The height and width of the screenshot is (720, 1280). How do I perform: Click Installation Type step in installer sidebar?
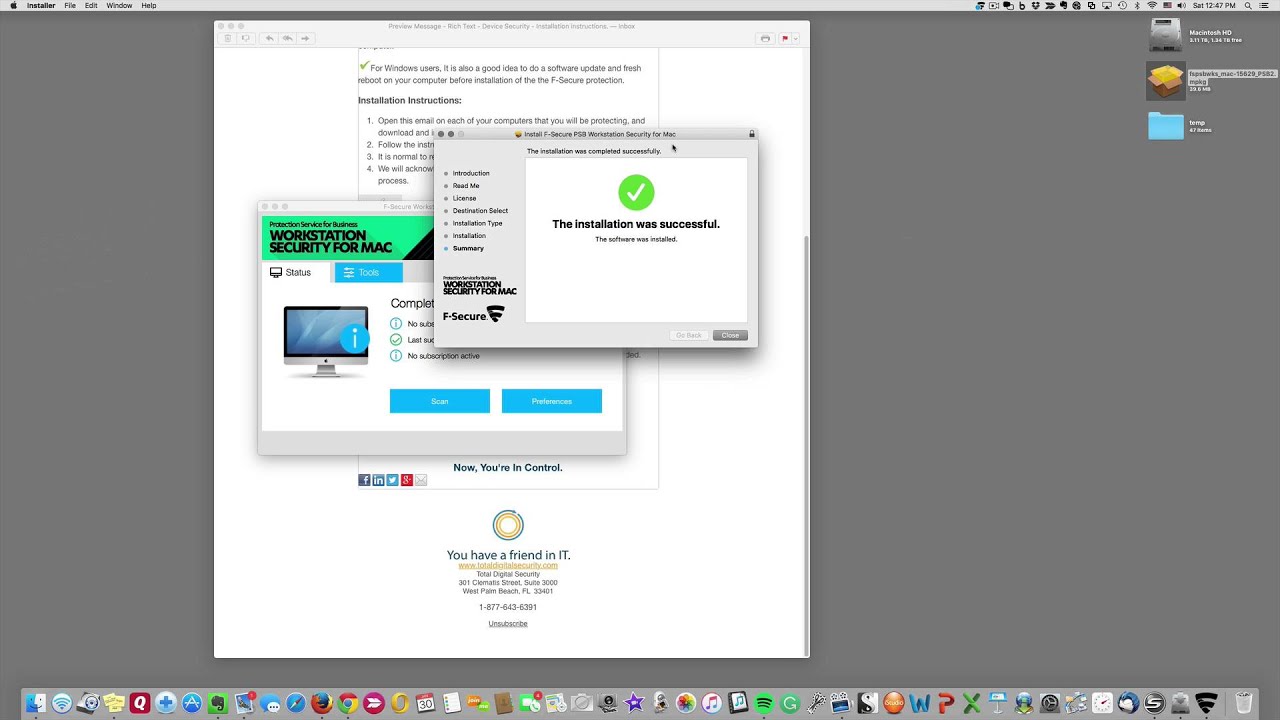[477, 223]
